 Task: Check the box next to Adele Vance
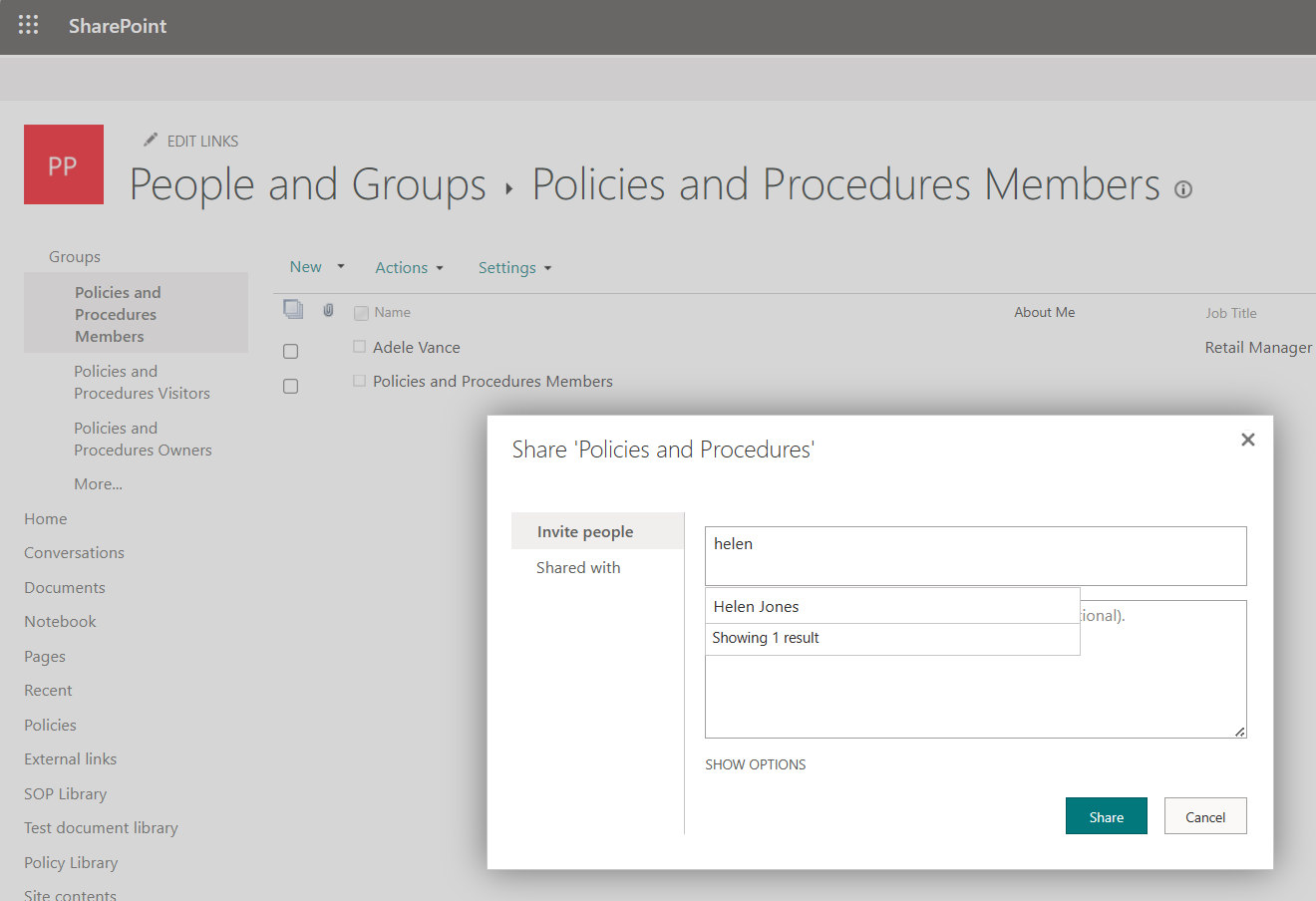pos(290,351)
